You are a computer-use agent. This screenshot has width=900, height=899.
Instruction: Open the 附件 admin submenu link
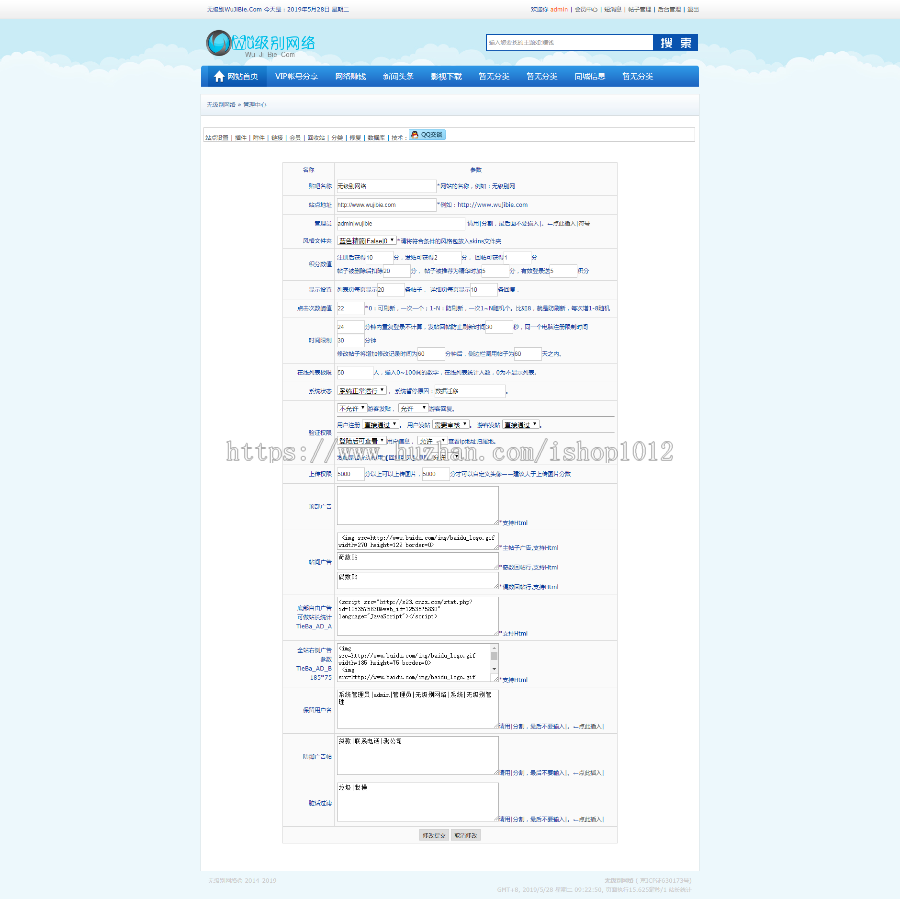tap(259, 138)
